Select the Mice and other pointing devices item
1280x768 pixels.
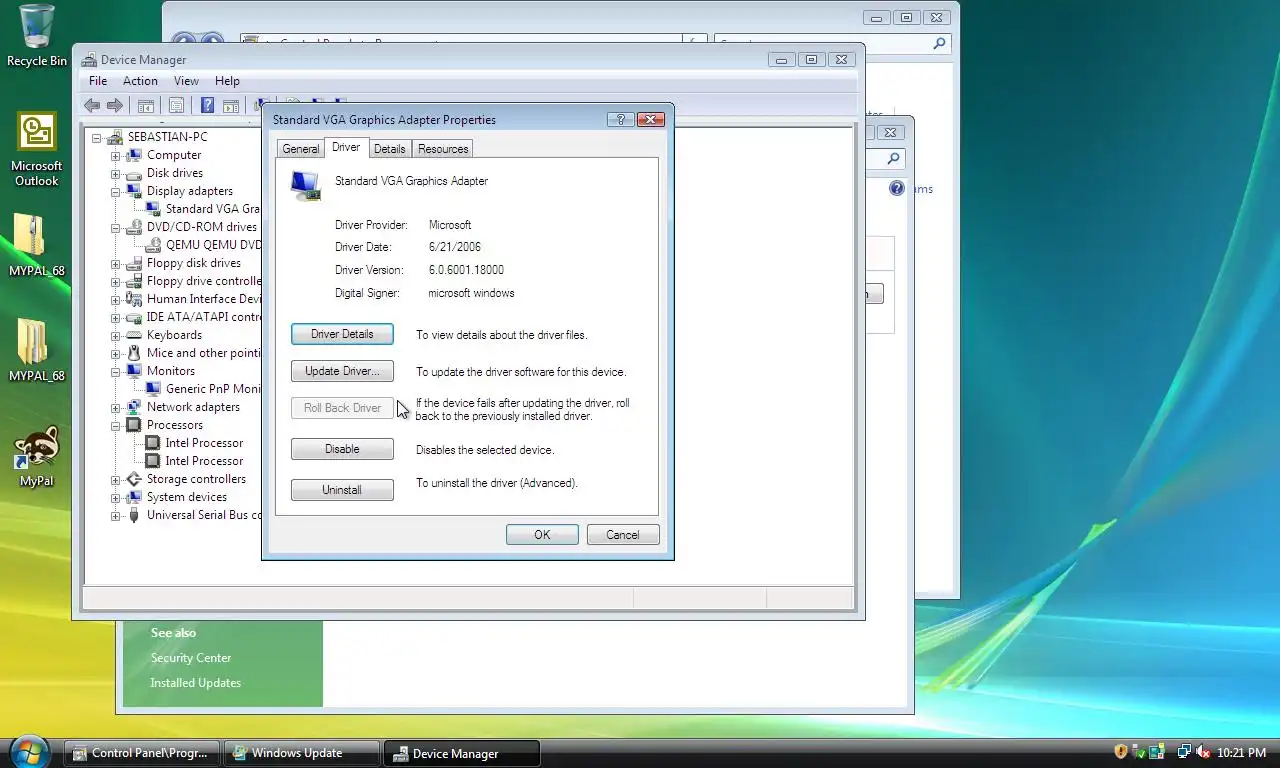click(194, 353)
